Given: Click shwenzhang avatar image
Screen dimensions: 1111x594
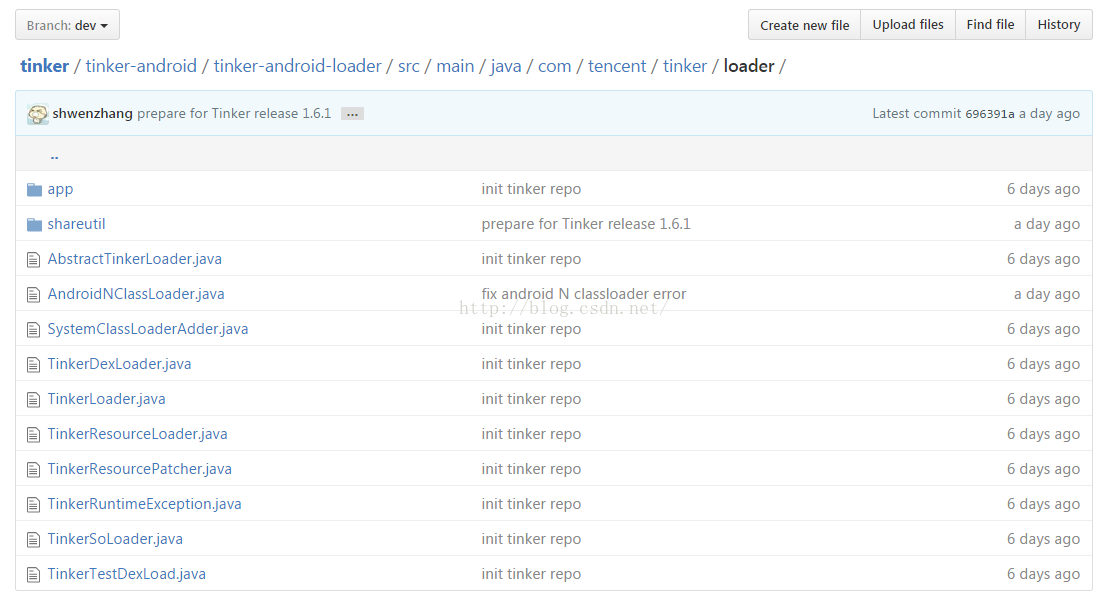Looking at the screenshot, I should click(38, 113).
